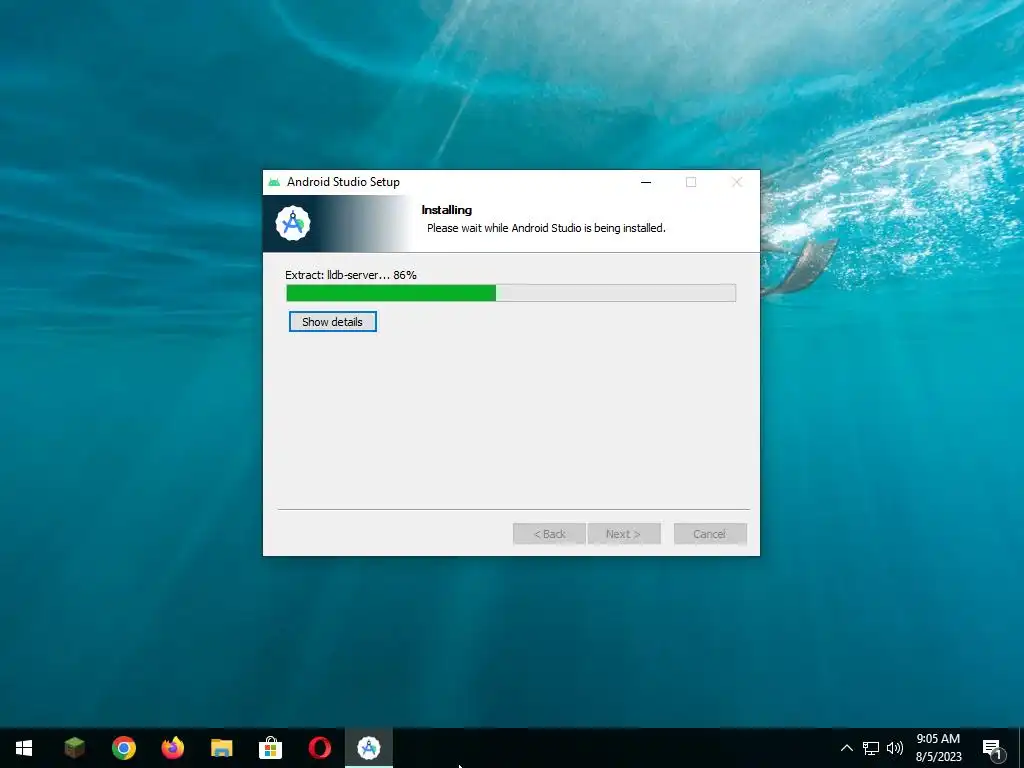1024x768 pixels.
Task: Open File Explorer from the taskbar
Action: (x=221, y=748)
